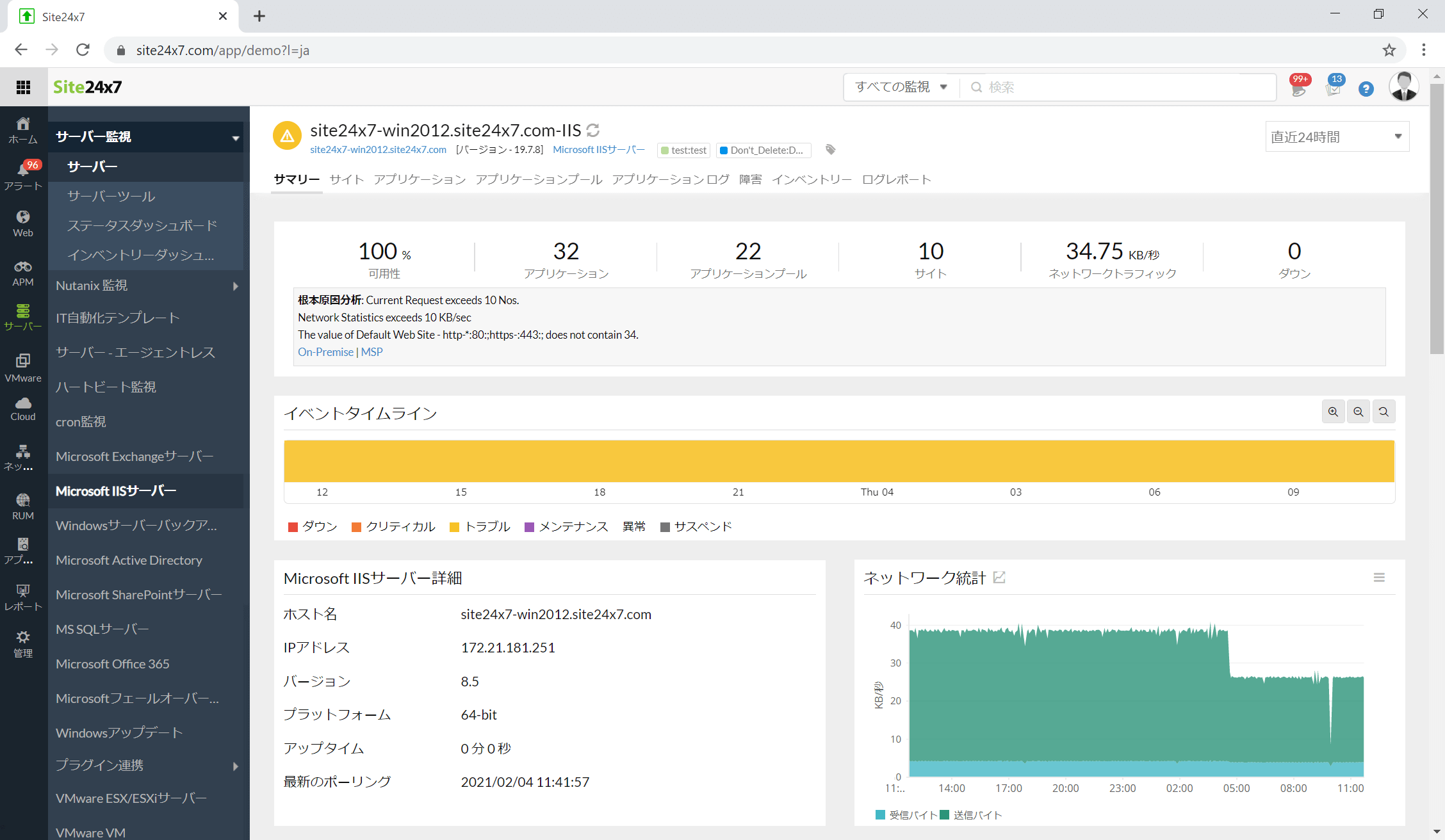Viewport: 1445px width, 840px height.
Task: Toggle the メンテナンス legend entry
Action: tap(566, 526)
